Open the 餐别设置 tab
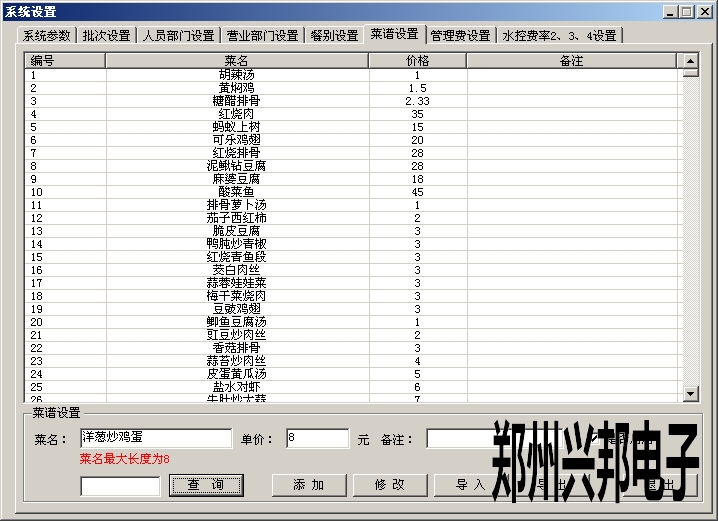The image size is (718, 521). [x=333, y=35]
